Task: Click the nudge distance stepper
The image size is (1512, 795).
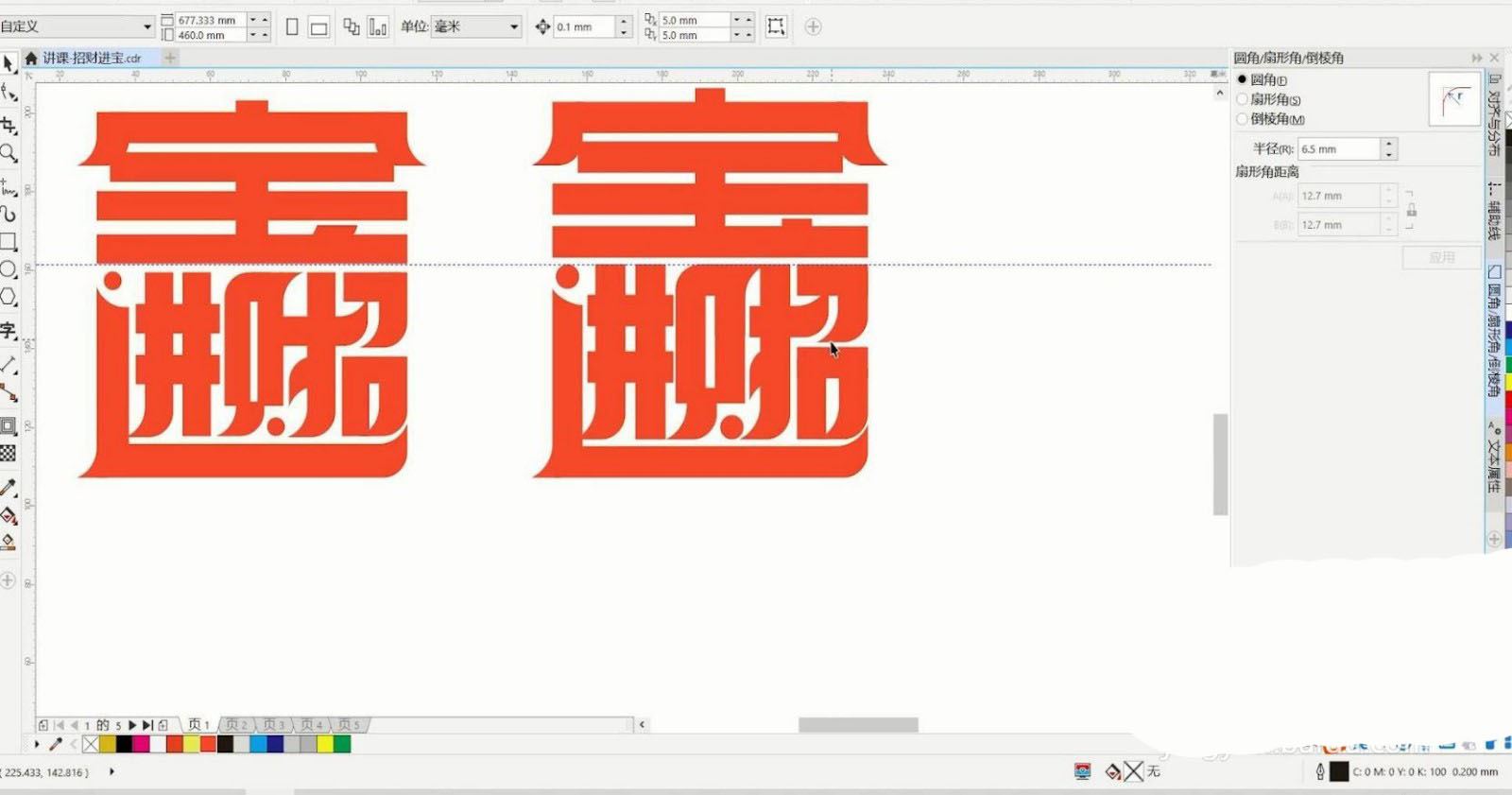Action: (624, 26)
